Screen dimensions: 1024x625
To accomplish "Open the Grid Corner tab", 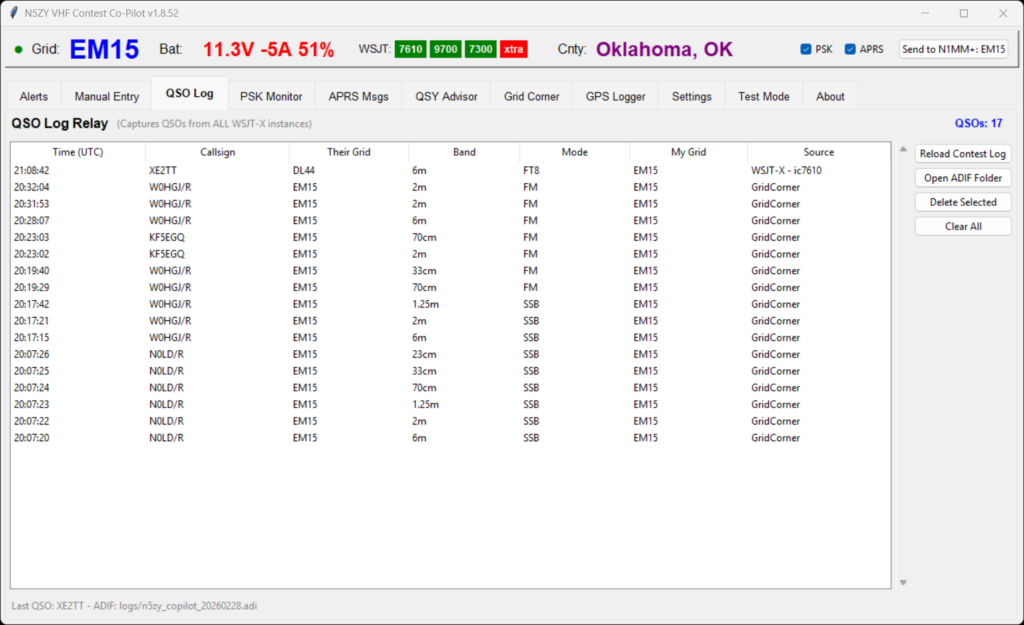I will (x=531, y=96).
